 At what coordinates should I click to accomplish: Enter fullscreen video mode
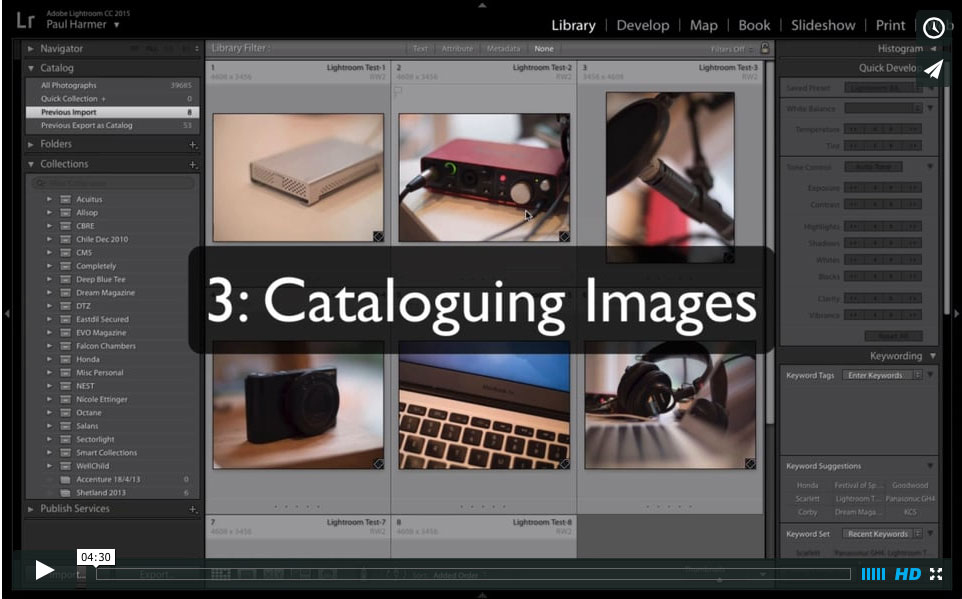(936, 574)
